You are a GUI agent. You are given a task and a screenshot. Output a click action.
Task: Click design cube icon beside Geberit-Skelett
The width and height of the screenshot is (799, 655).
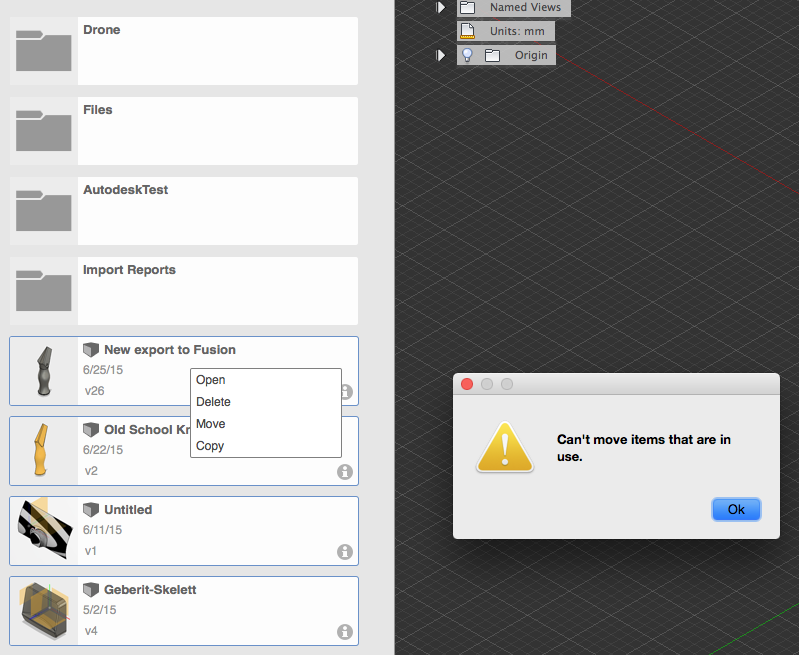click(91, 590)
